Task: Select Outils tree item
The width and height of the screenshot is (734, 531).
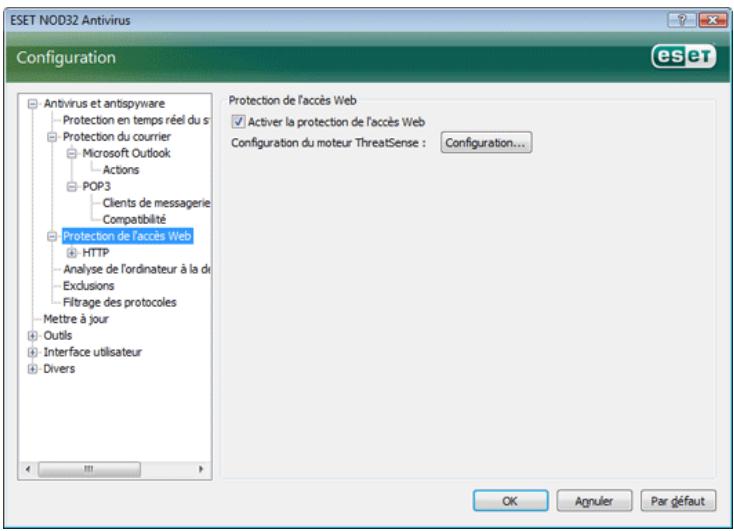Action: click(58, 335)
